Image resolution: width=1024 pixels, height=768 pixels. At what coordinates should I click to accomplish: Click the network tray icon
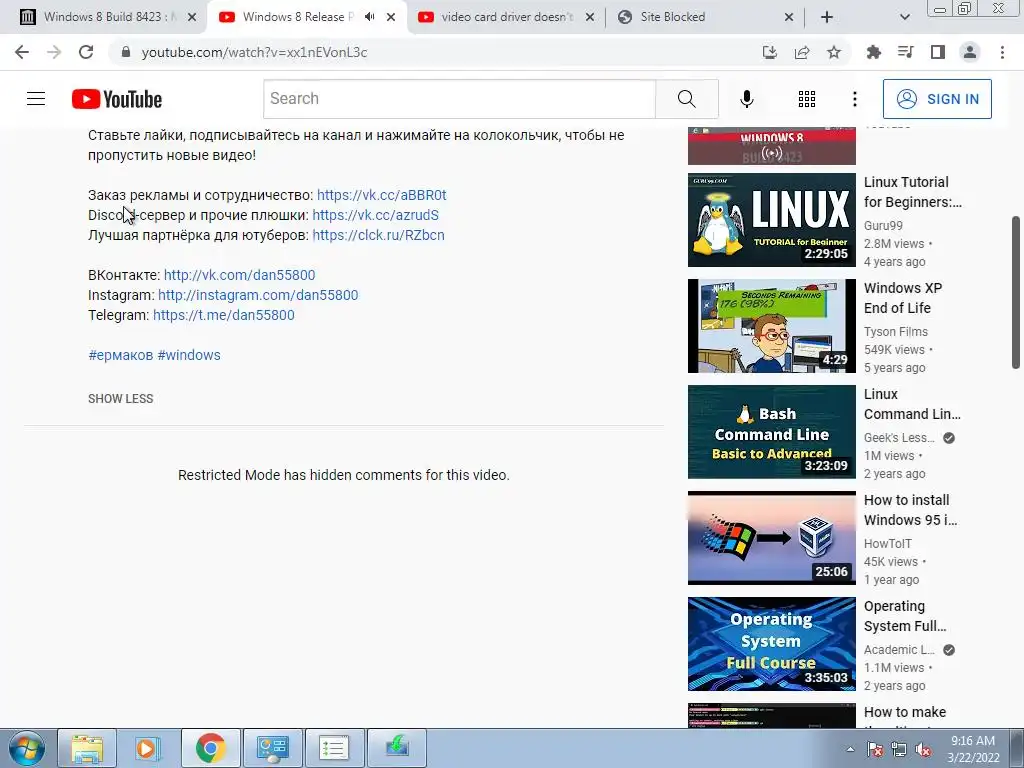point(899,750)
